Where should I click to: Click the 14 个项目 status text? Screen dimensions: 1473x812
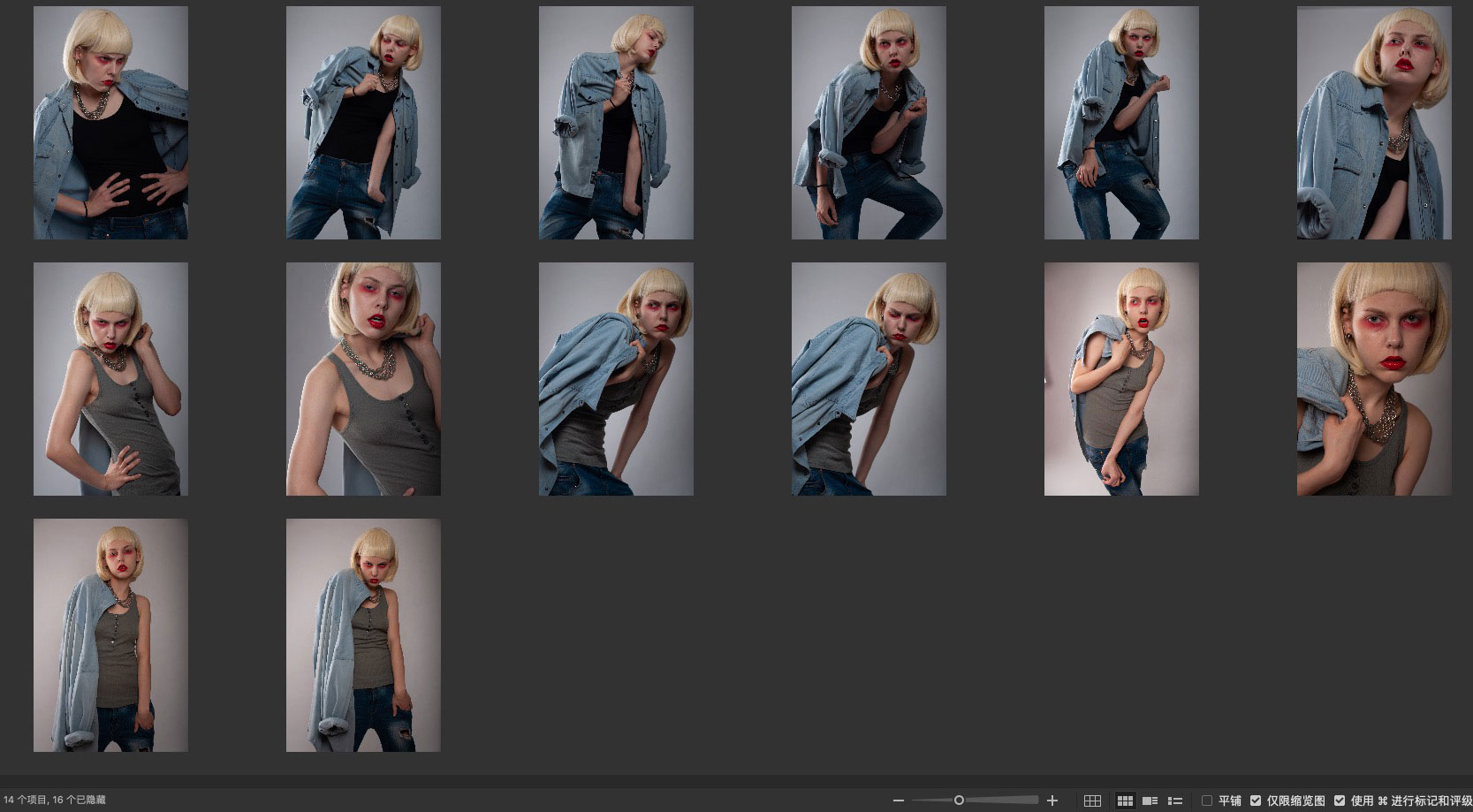pyautogui.click(x=55, y=801)
